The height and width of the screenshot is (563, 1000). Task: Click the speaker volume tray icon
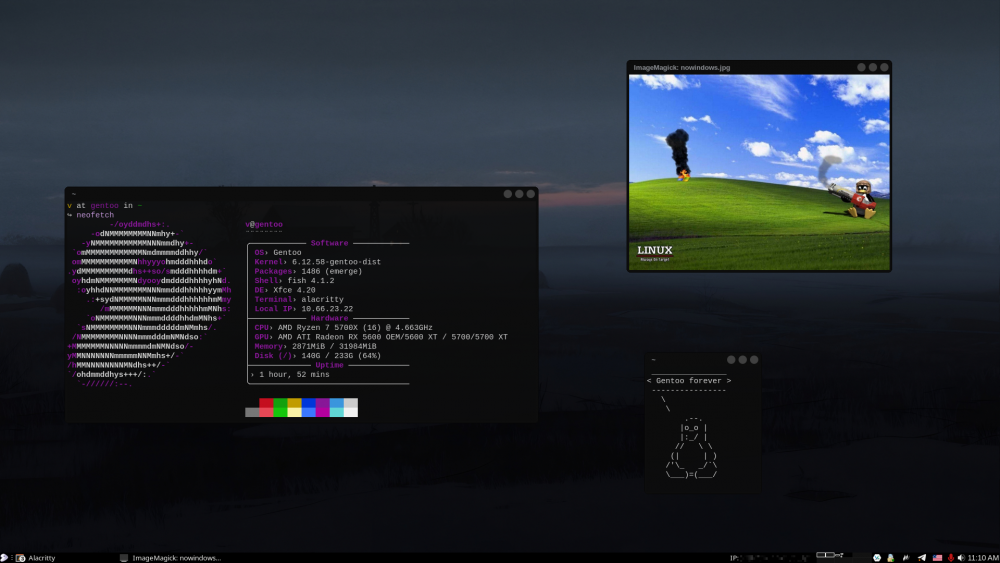pos(961,557)
